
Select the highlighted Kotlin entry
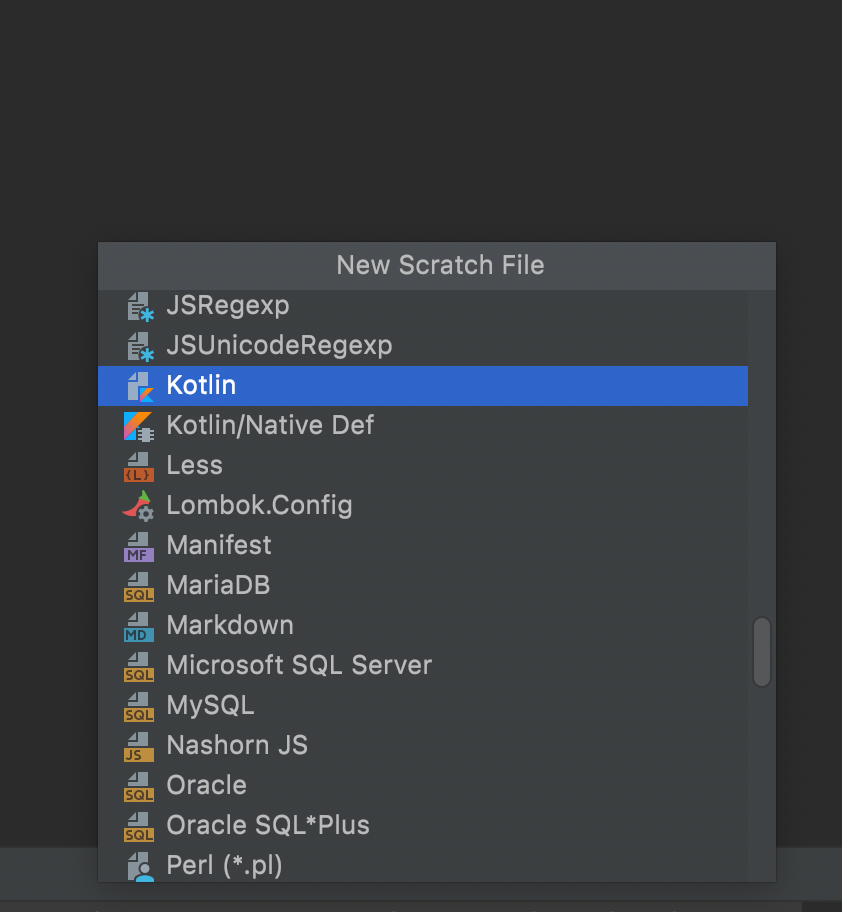[423, 386]
